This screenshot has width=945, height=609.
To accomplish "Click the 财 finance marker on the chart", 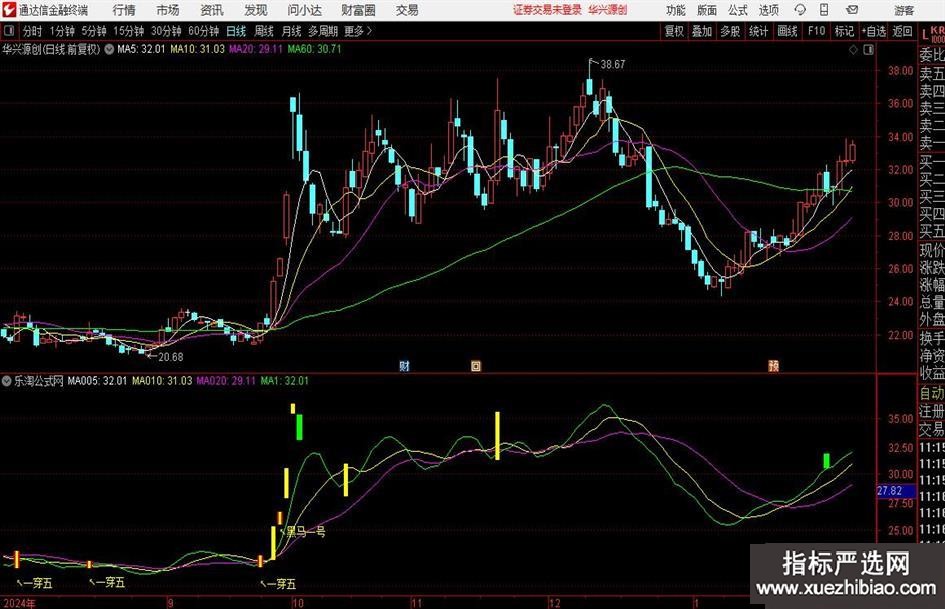I will 405,366.
